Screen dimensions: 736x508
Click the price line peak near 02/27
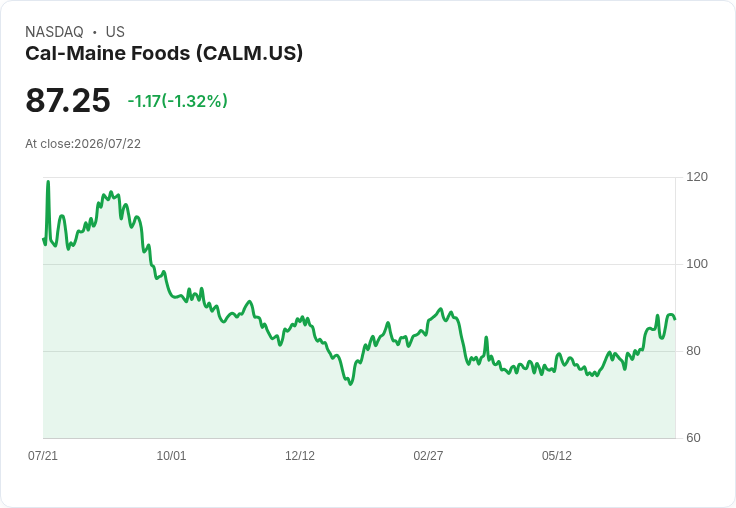440,309
